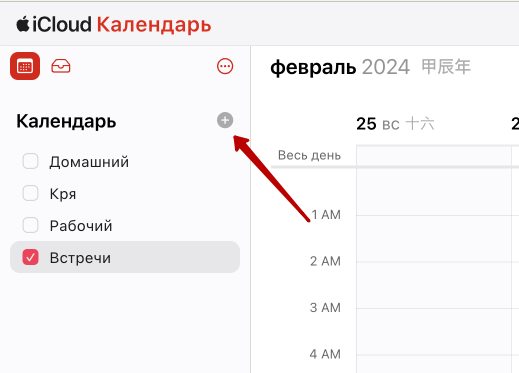Select the Рабочий calendar name
This screenshot has width=519, height=373.
(x=81, y=226)
